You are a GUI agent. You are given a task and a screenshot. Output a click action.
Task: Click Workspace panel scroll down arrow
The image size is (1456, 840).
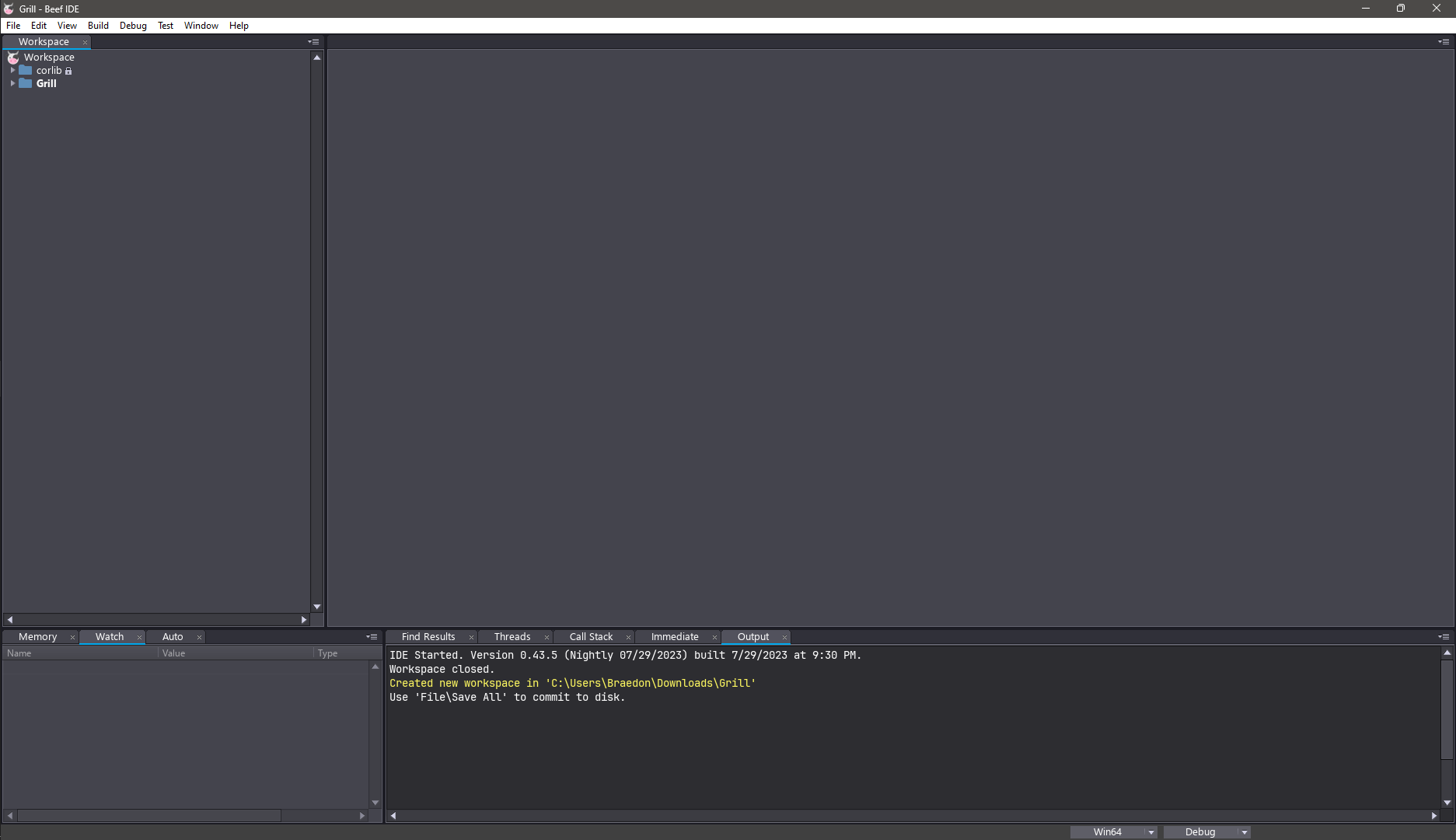(x=317, y=607)
